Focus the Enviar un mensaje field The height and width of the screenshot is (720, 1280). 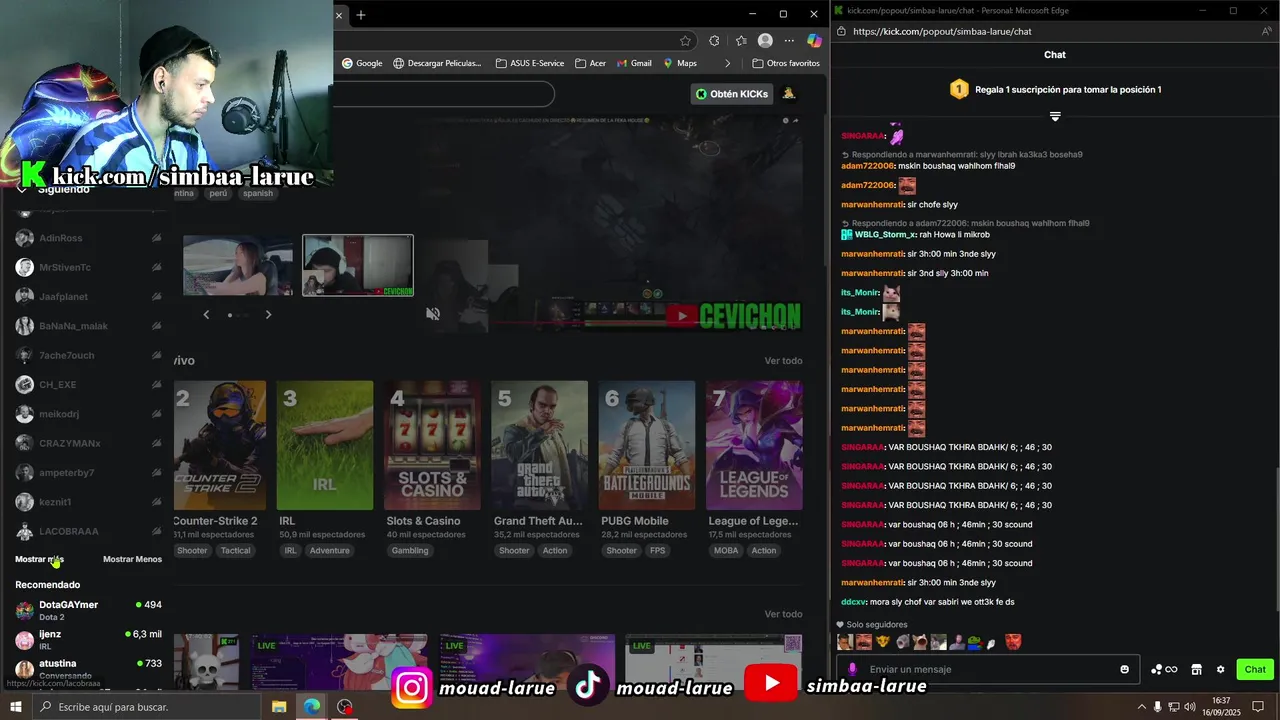click(990, 669)
